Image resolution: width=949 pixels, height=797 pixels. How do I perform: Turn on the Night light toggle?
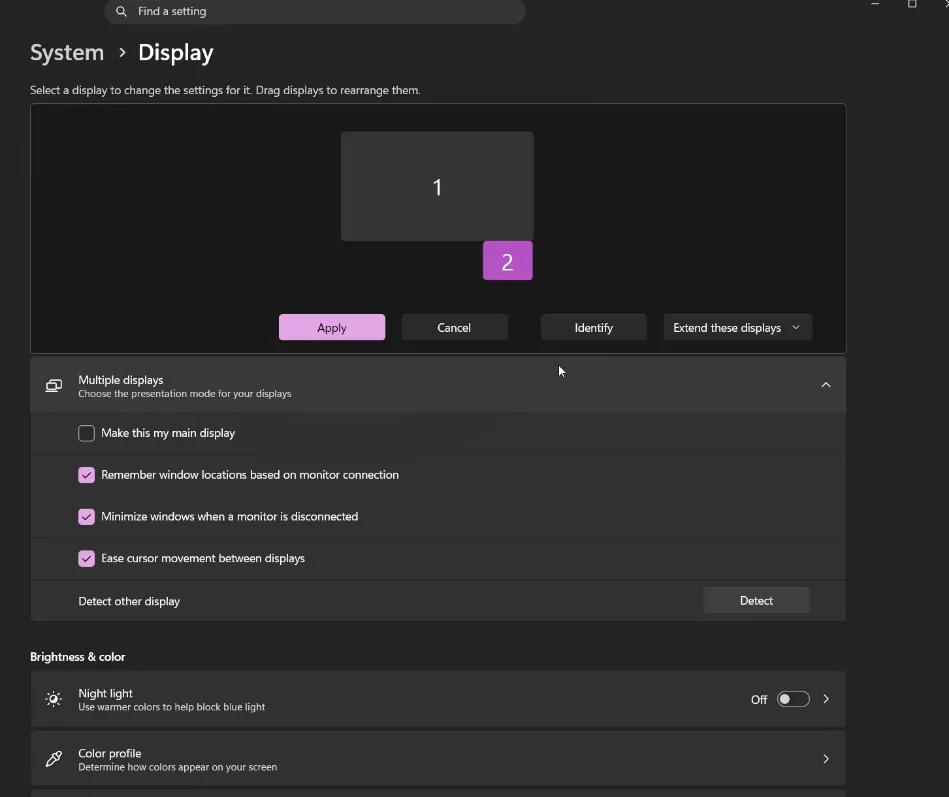[x=793, y=699]
